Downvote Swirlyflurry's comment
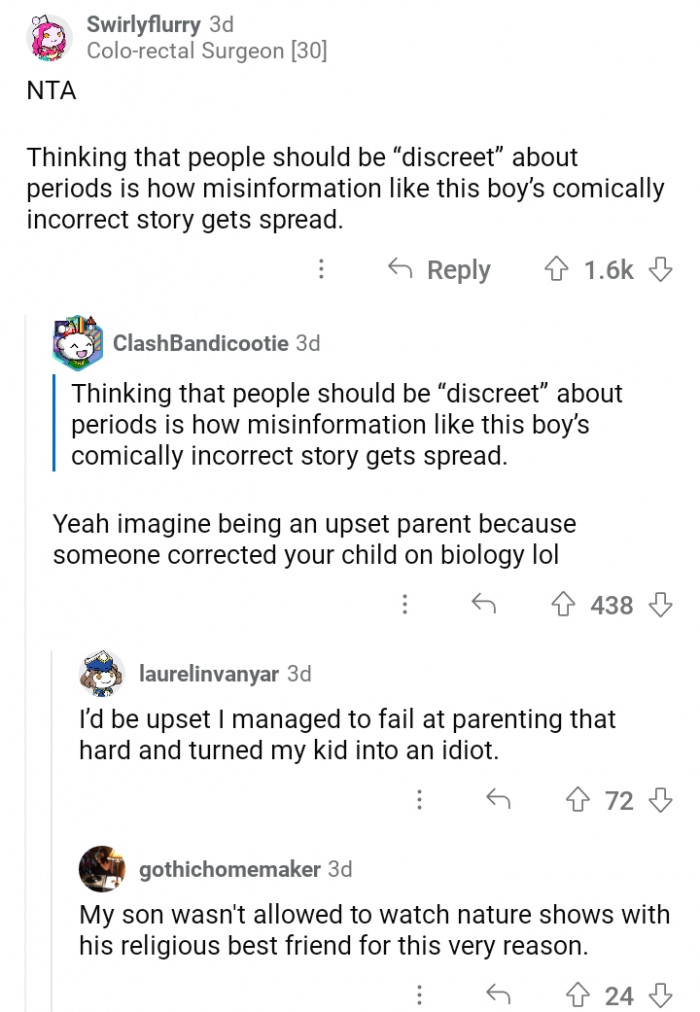 point(659,270)
